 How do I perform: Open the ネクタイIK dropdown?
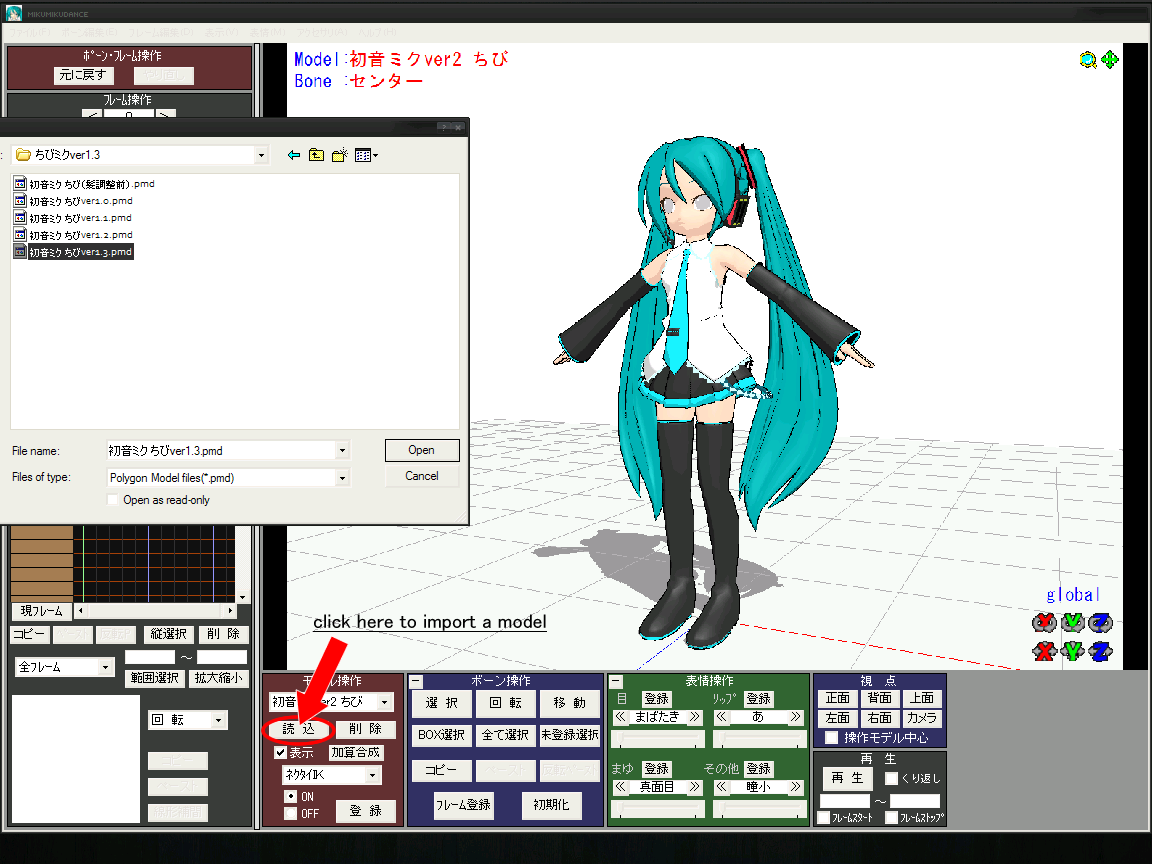pyautogui.click(x=372, y=775)
